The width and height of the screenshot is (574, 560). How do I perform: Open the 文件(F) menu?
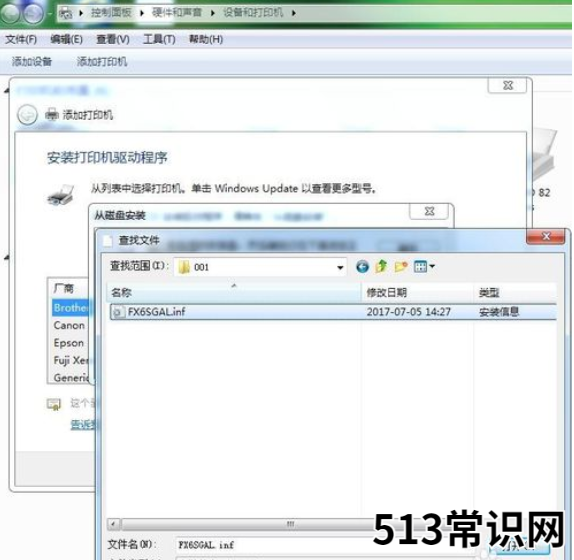pos(21,39)
